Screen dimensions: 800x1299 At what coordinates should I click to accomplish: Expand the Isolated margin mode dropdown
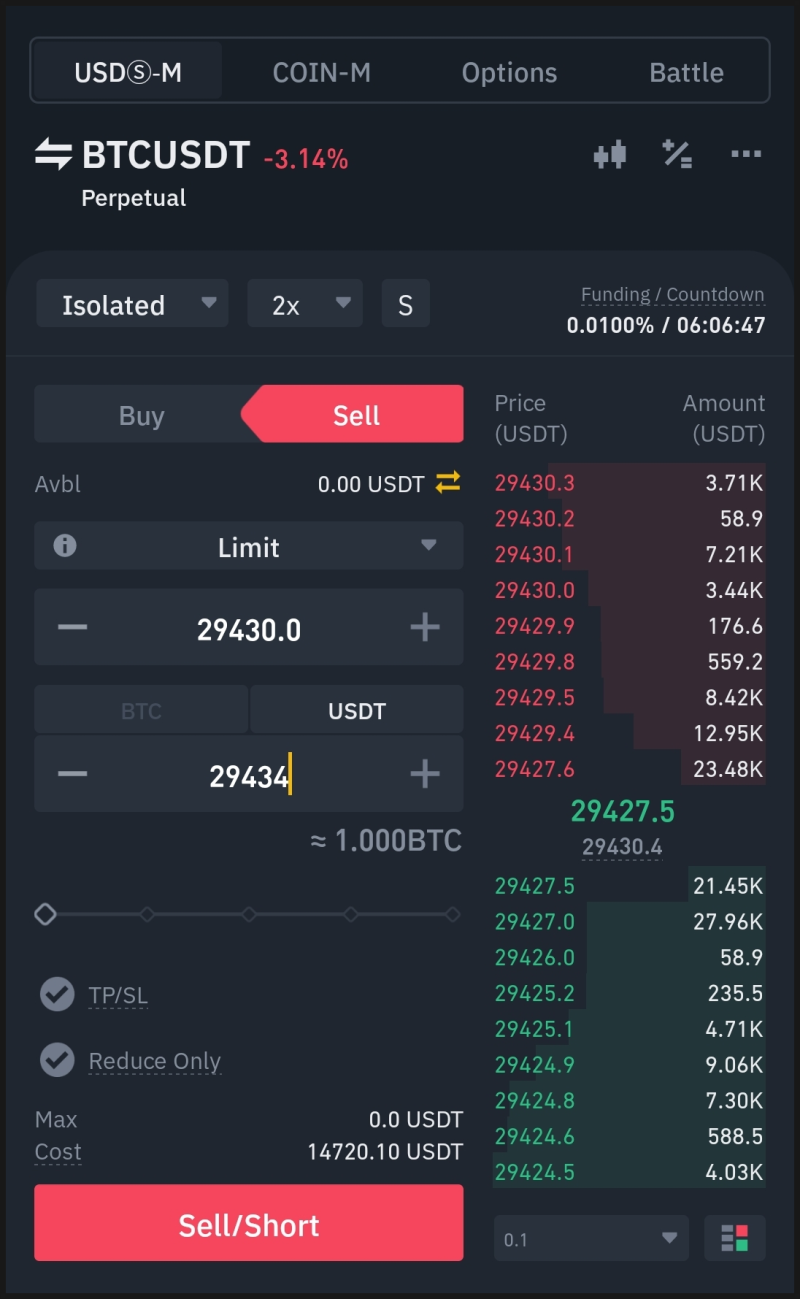(132, 304)
